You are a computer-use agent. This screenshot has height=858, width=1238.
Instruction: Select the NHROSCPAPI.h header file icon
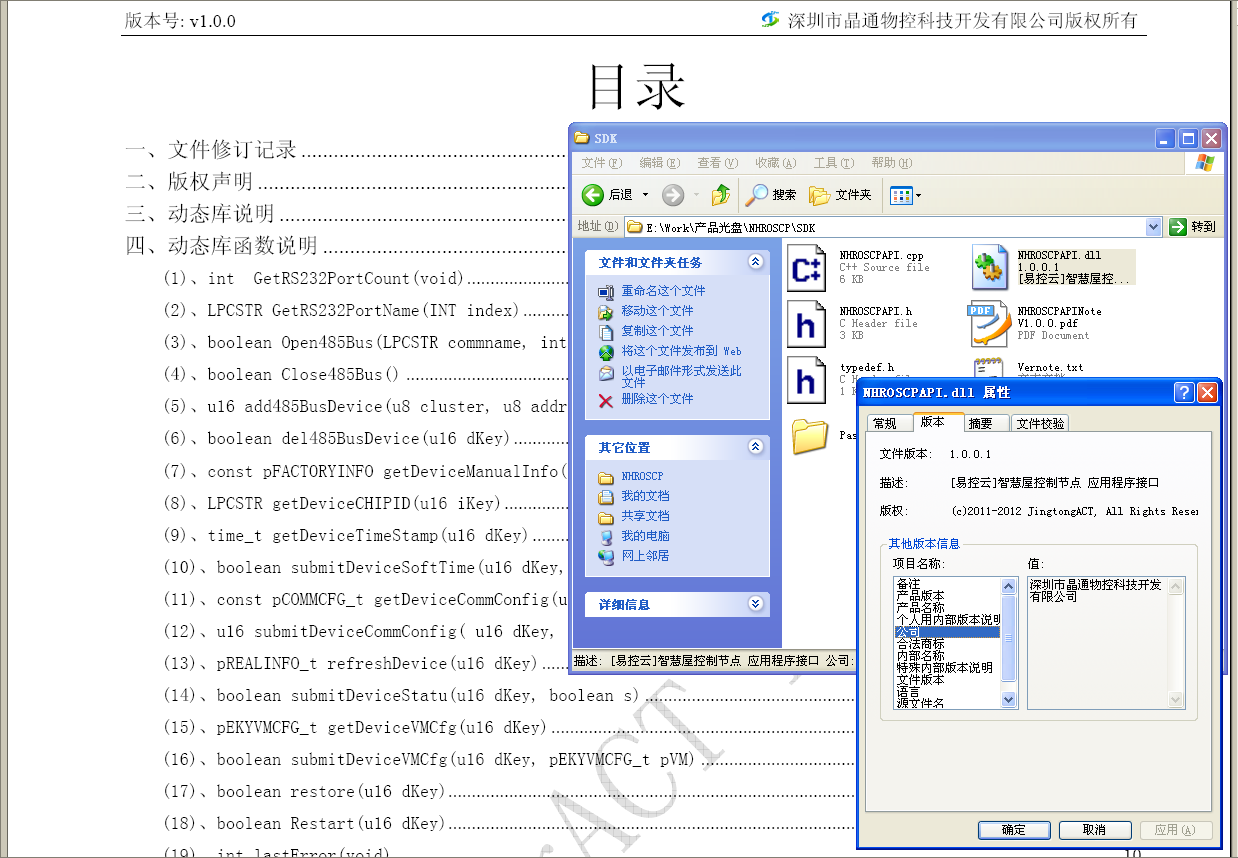(x=806, y=324)
